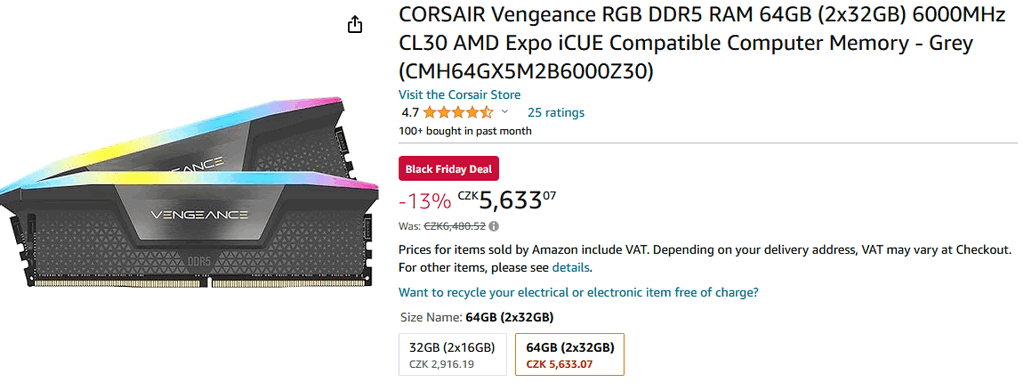Click the VAT information paragraph
The height and width of the screenshot is (383, 1024).
point(705,259)
